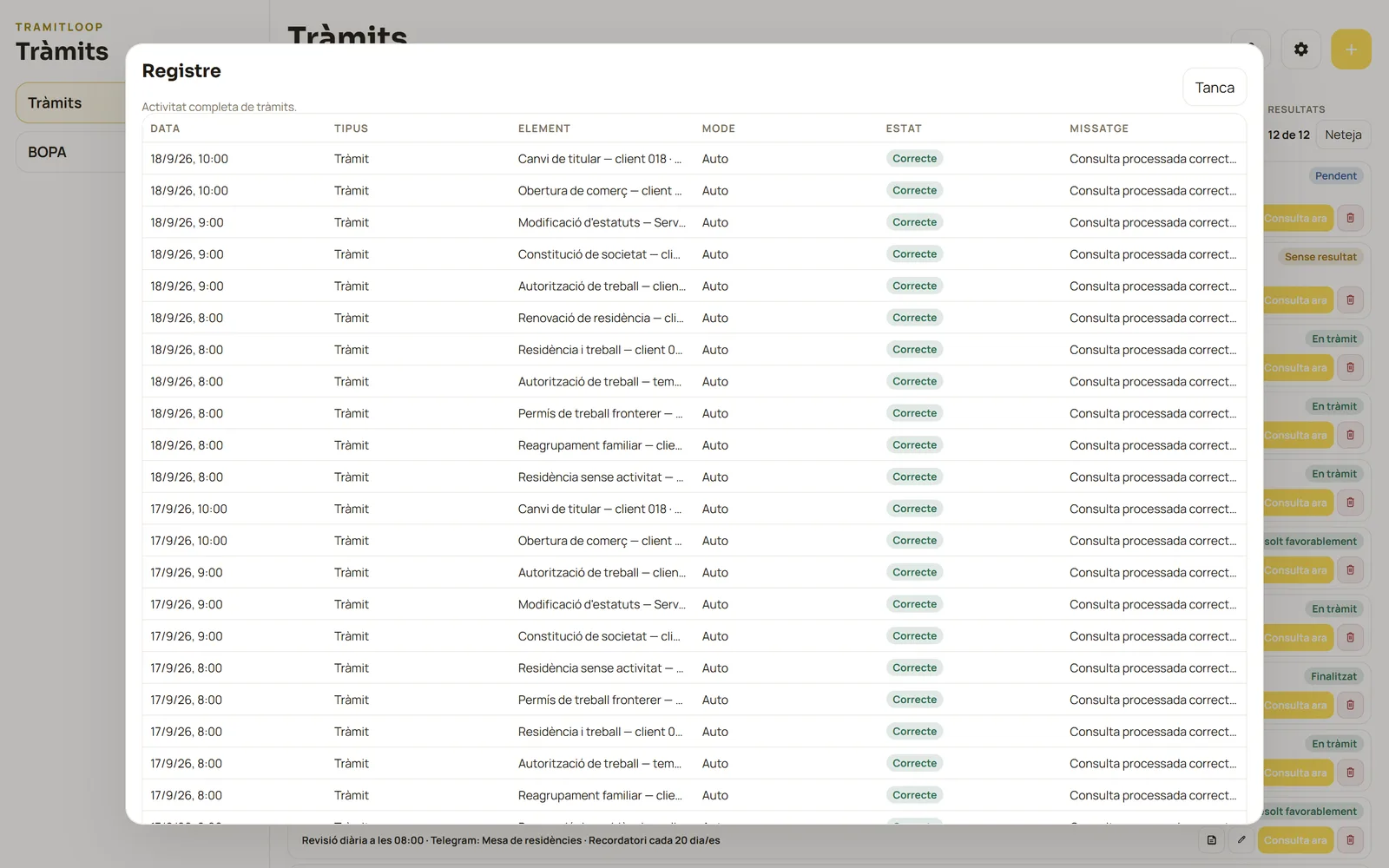Click the message cell in the 18/9/26 Constitució de societat row
The width and height of the screenshot is (1389, 868).
point(1153,254)
